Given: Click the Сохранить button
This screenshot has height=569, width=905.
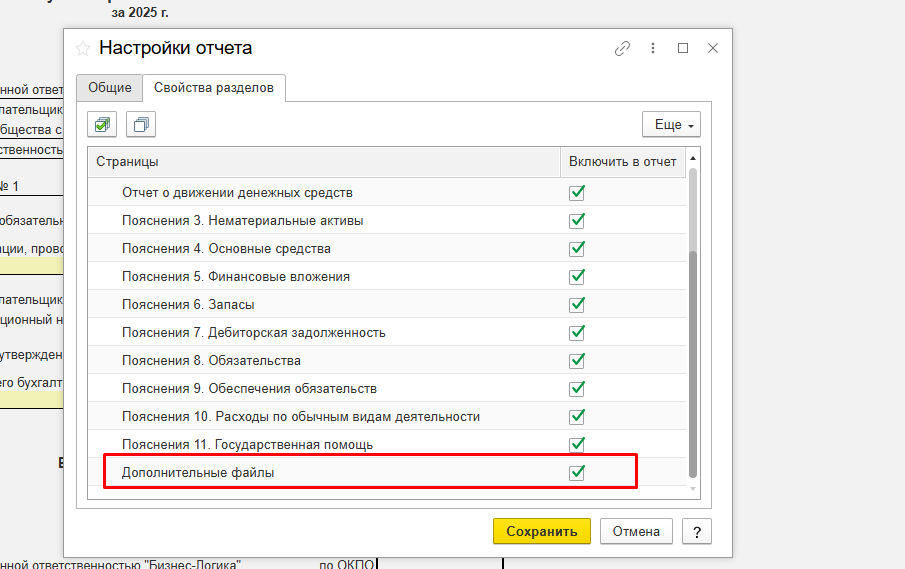Looking at the screenshot, I should click(x=542, y=531).
